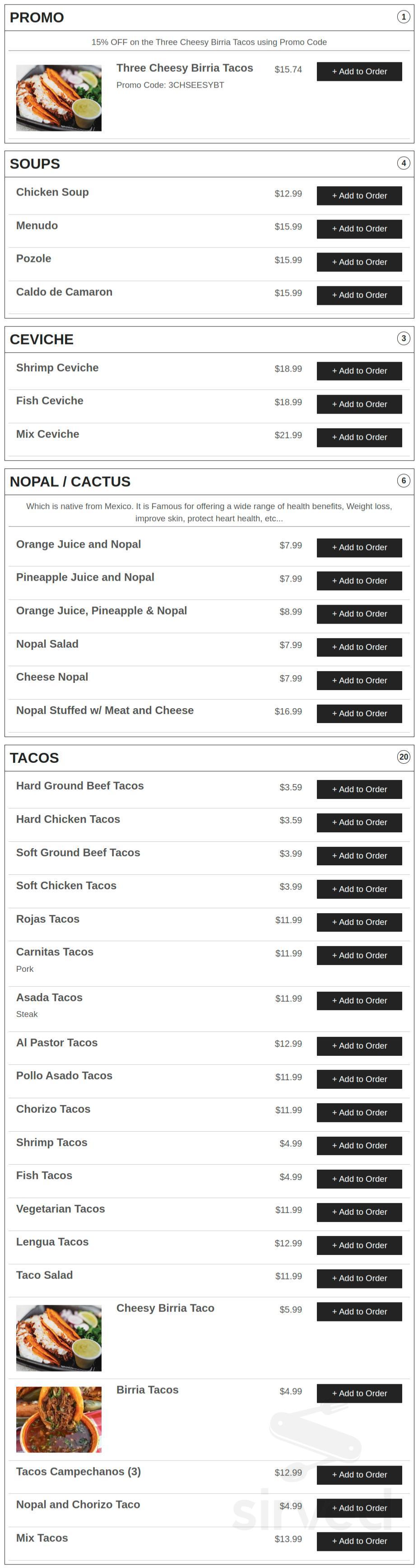The width and height of the screenshot is (418, 1568).
Task: Open the Nopal Stuffed w/ Meat item
Action: 105,710
